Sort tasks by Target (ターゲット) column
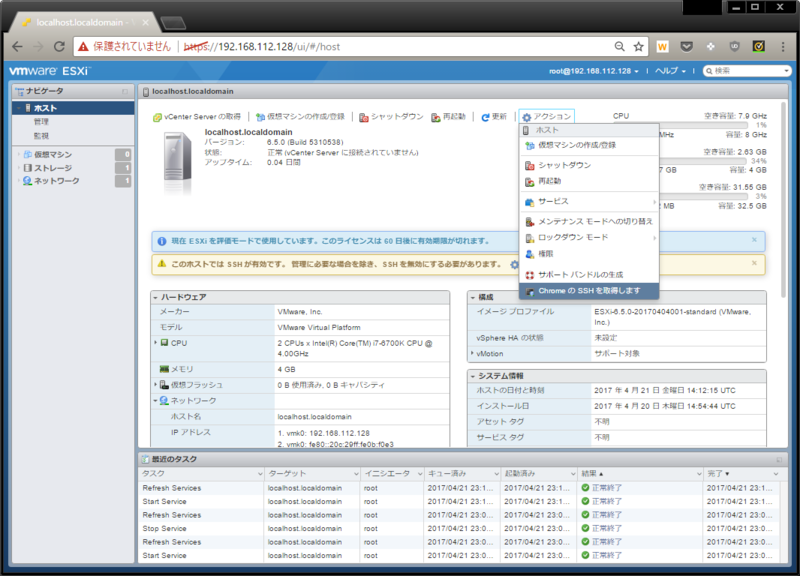800x576 pixels. pyautogui.click(x=313, y=473)
